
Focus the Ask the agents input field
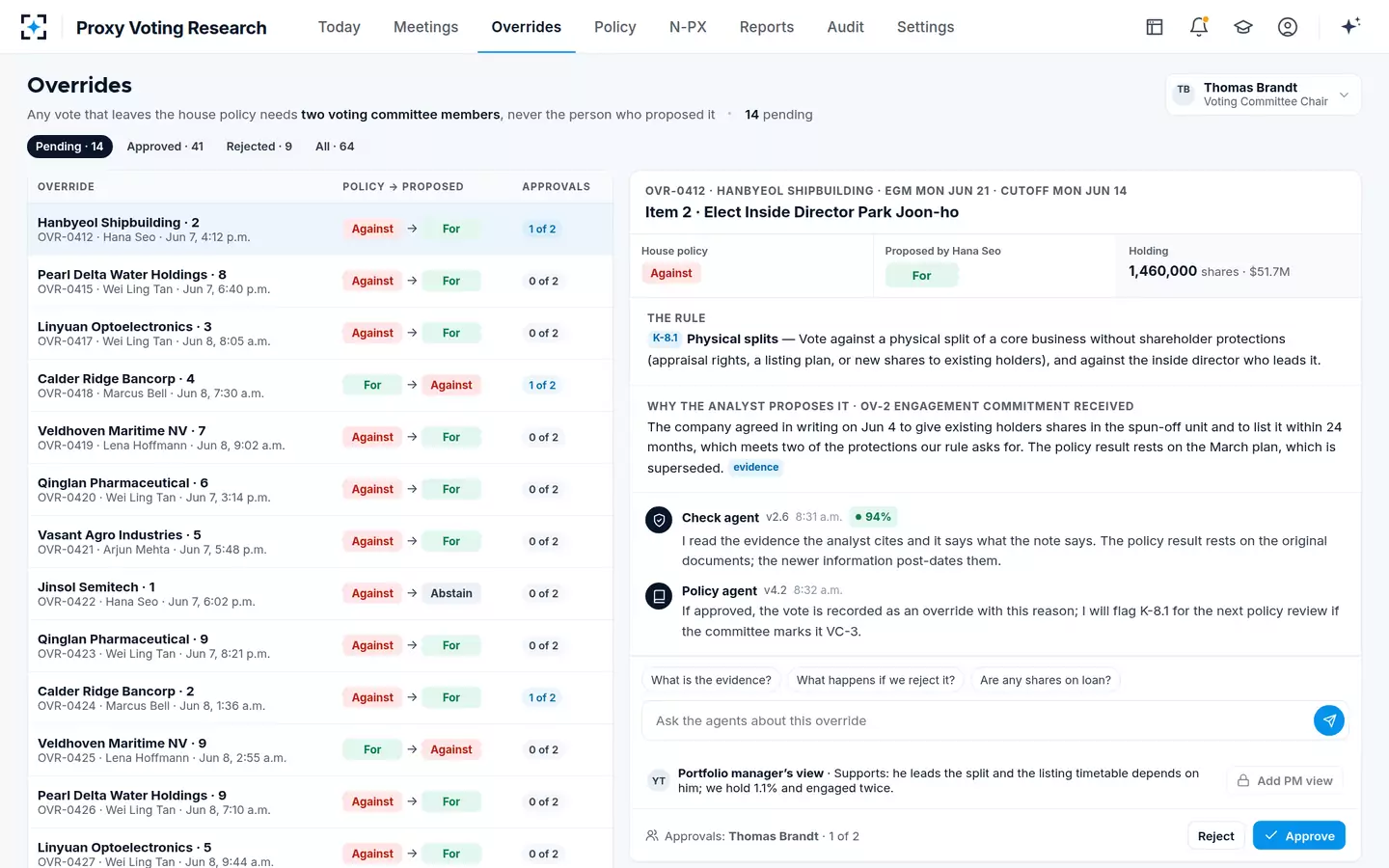[978, 720]
